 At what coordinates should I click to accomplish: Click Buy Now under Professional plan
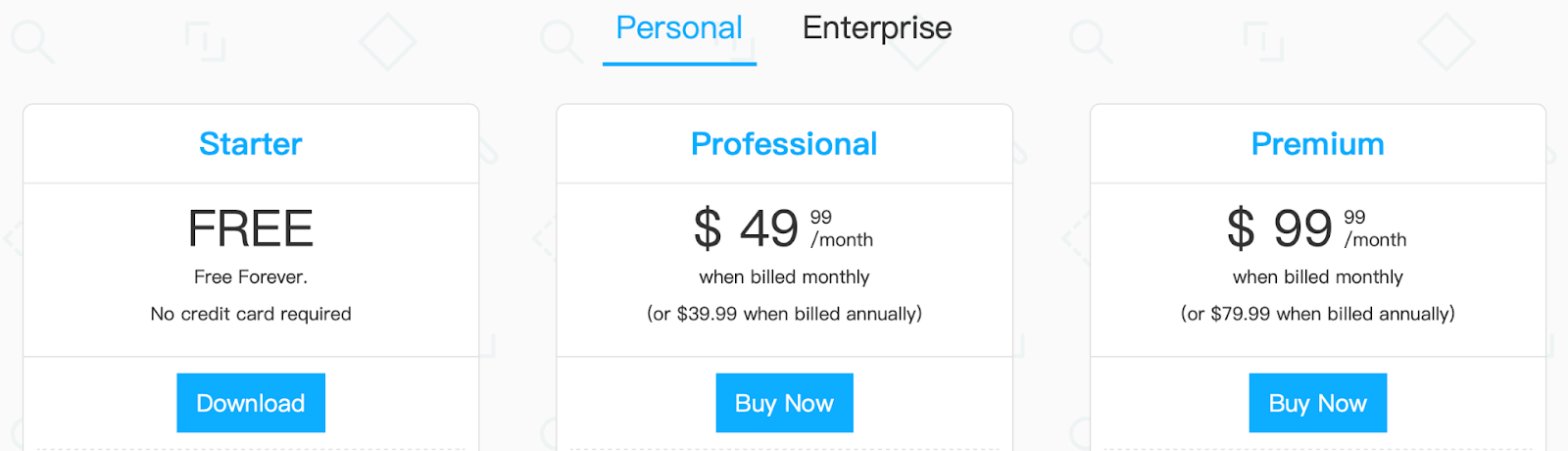(x=784, y=403)
